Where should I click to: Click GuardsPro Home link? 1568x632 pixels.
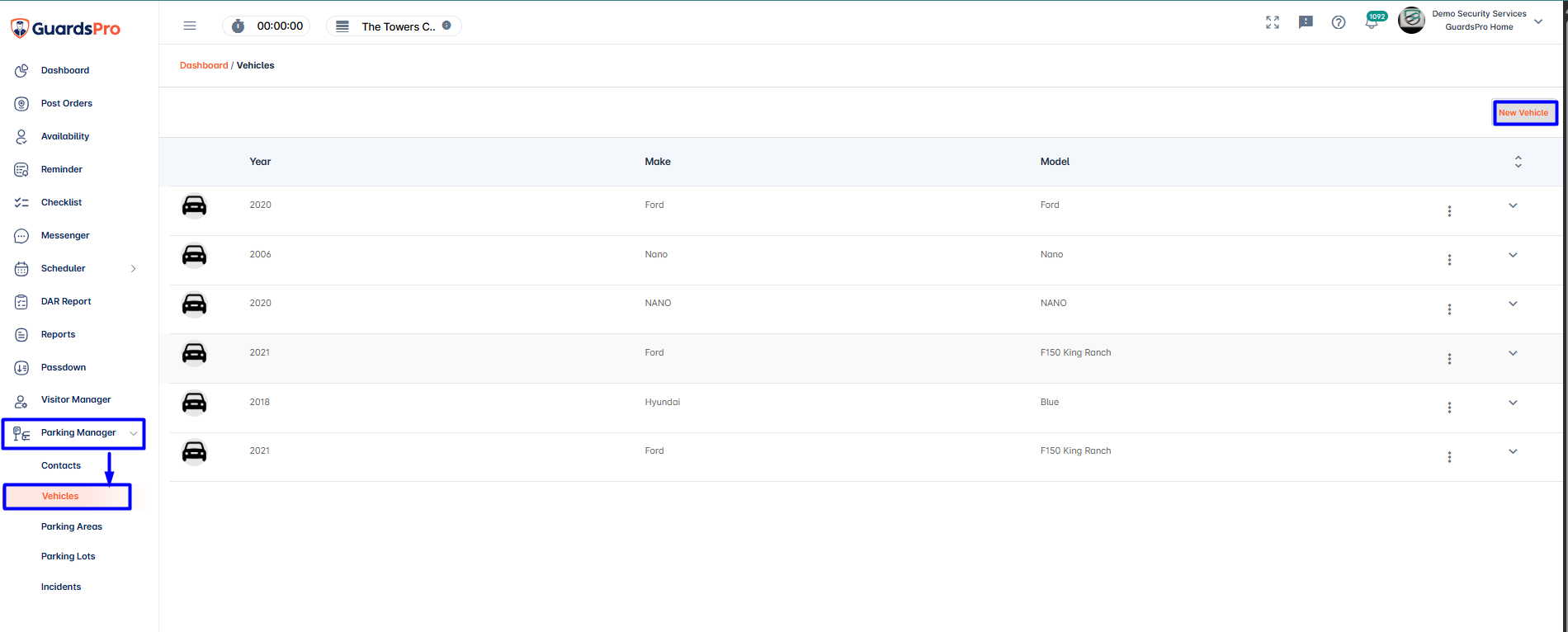click(x=1479, y=27)
